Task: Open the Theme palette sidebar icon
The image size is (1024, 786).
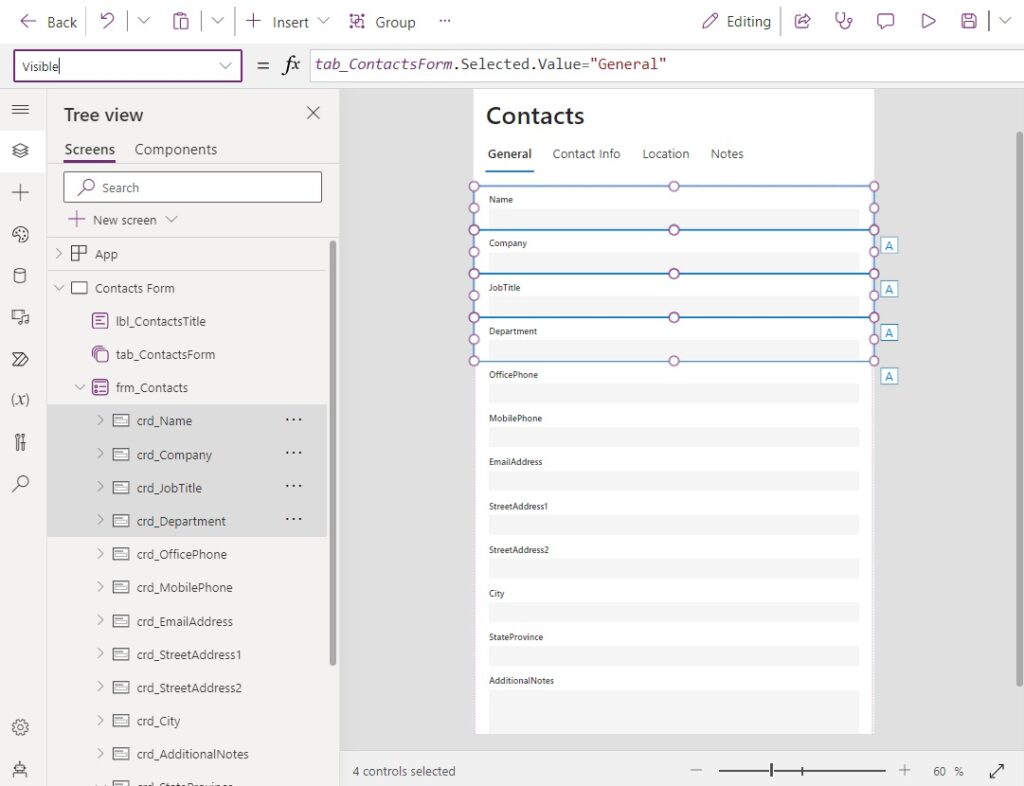Action: 20,234
